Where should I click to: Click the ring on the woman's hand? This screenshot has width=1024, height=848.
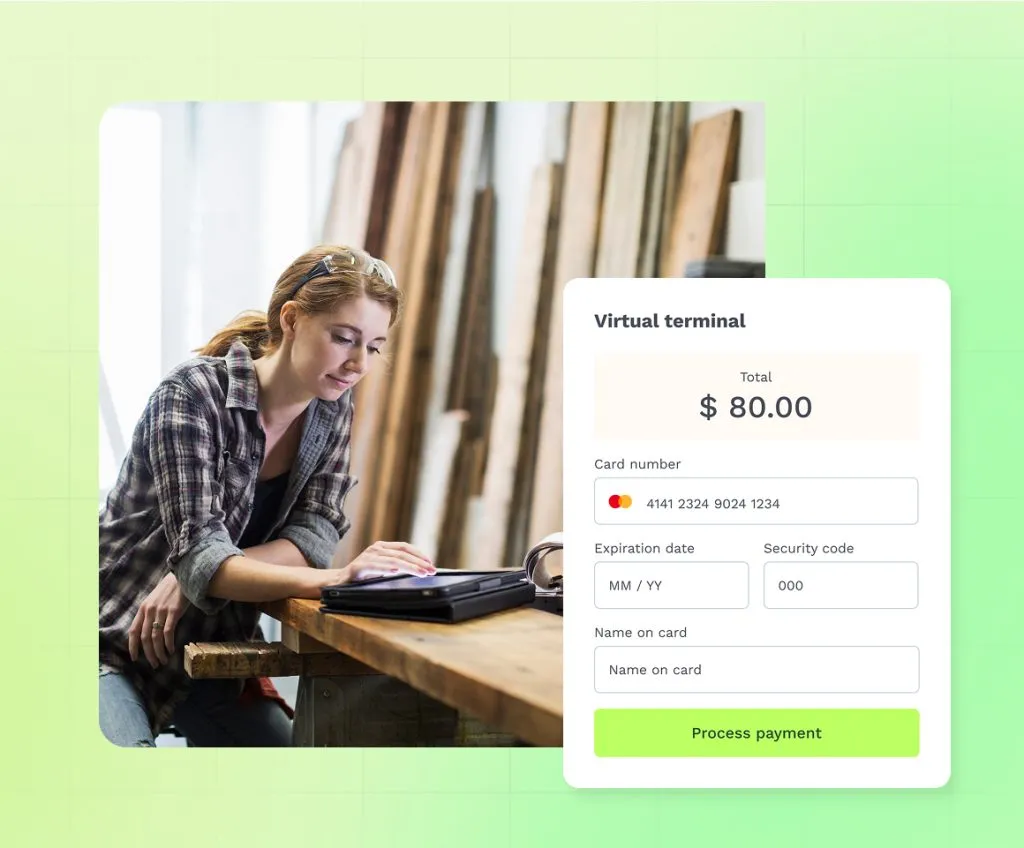[x=157, y=625]
